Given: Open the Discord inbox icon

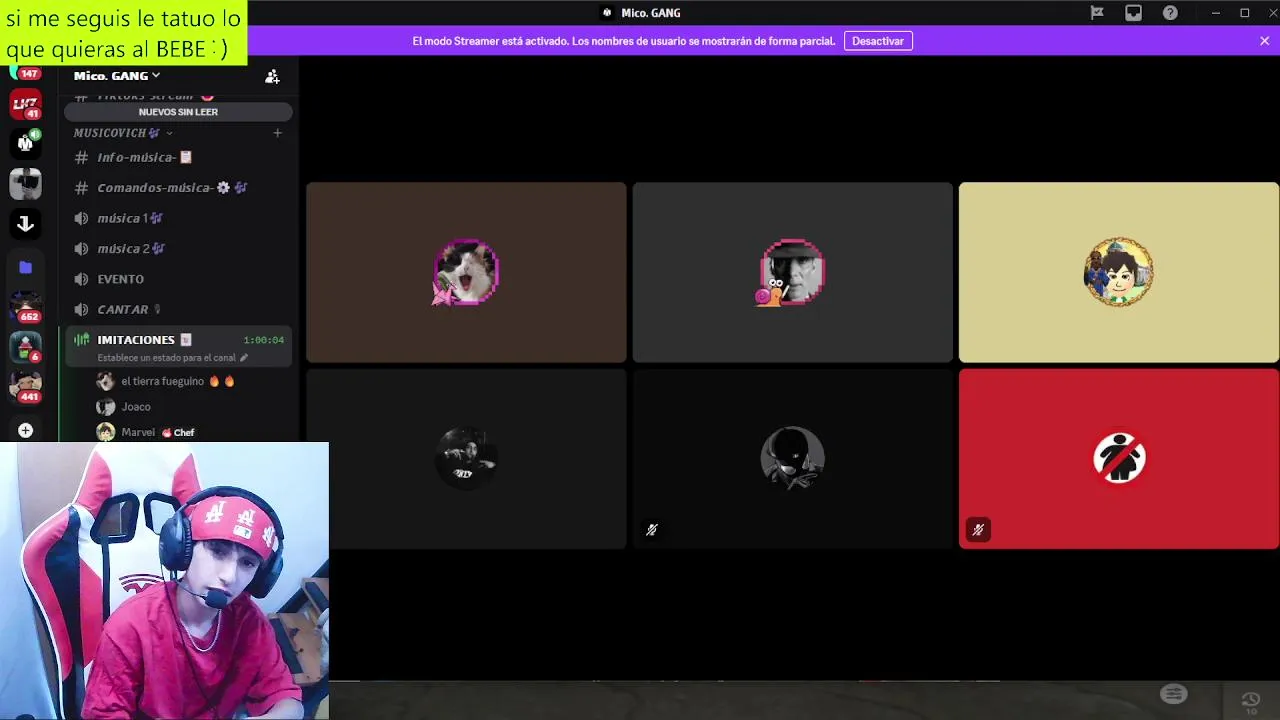Looking at the screenshot, I should coord(1133,13).
